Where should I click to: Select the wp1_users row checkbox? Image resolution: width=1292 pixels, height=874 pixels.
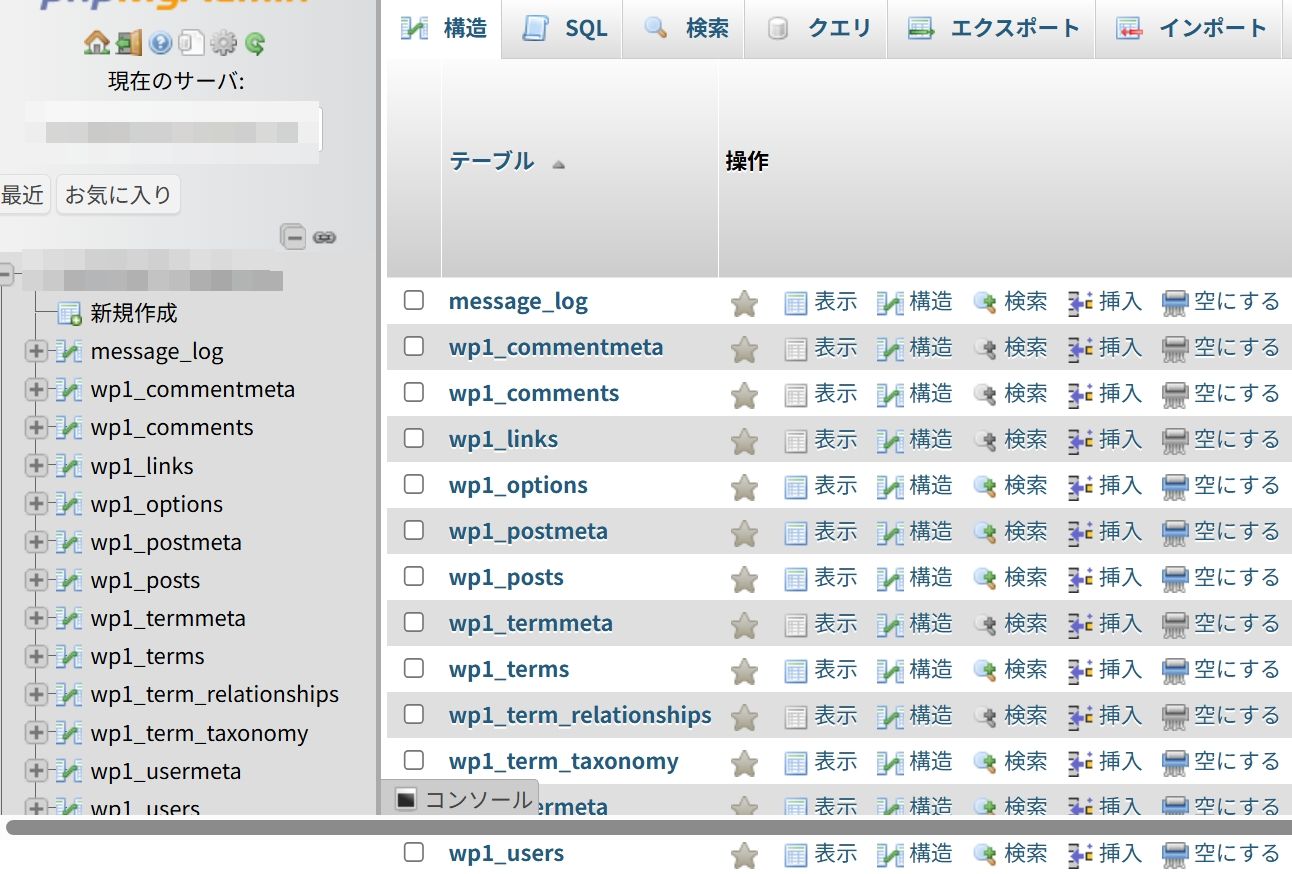(414, 852)
